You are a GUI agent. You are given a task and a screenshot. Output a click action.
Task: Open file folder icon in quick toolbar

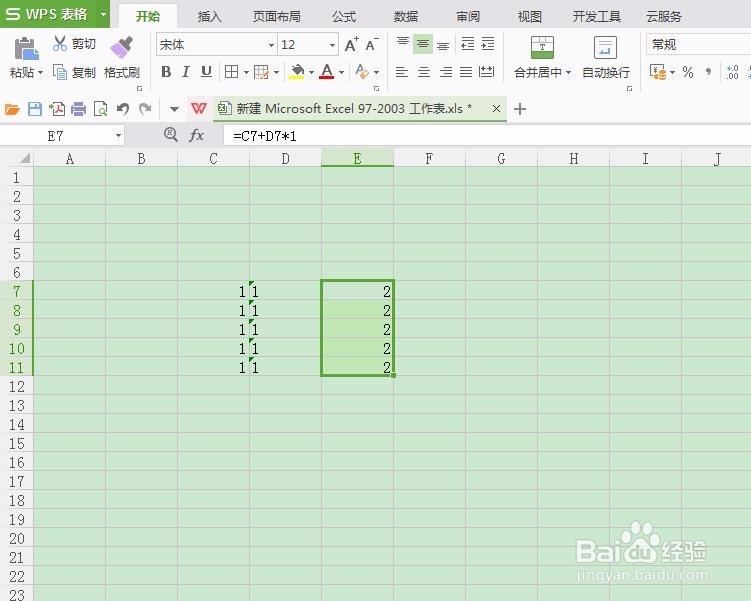tap(12, 109)
